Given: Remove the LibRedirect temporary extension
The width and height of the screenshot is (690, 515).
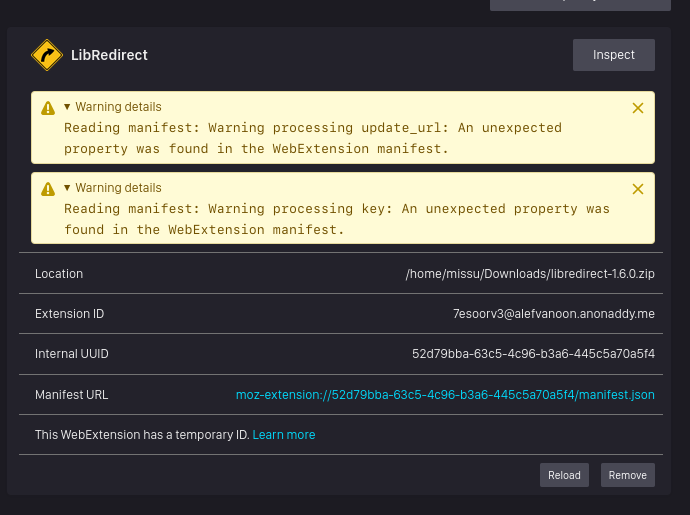Looking at the screenshot, I should [x=628, y=475].
